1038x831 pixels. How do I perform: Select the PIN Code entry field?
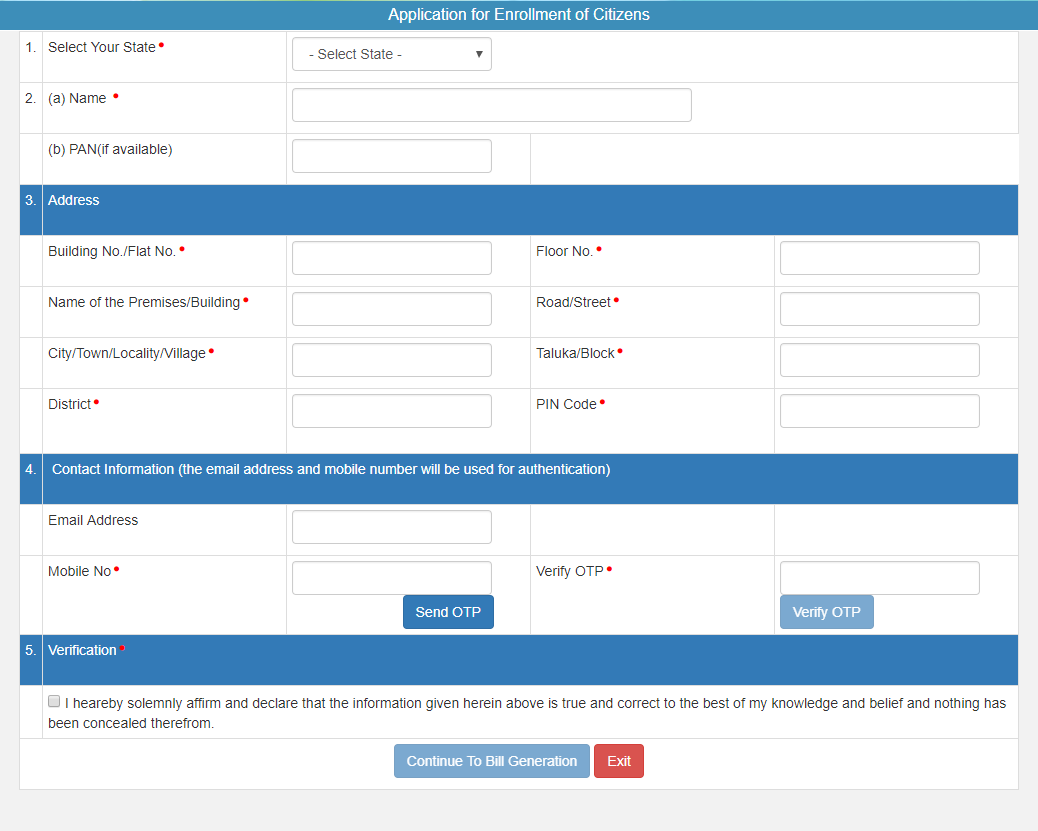pyautogui.click(x=879, y=410)
